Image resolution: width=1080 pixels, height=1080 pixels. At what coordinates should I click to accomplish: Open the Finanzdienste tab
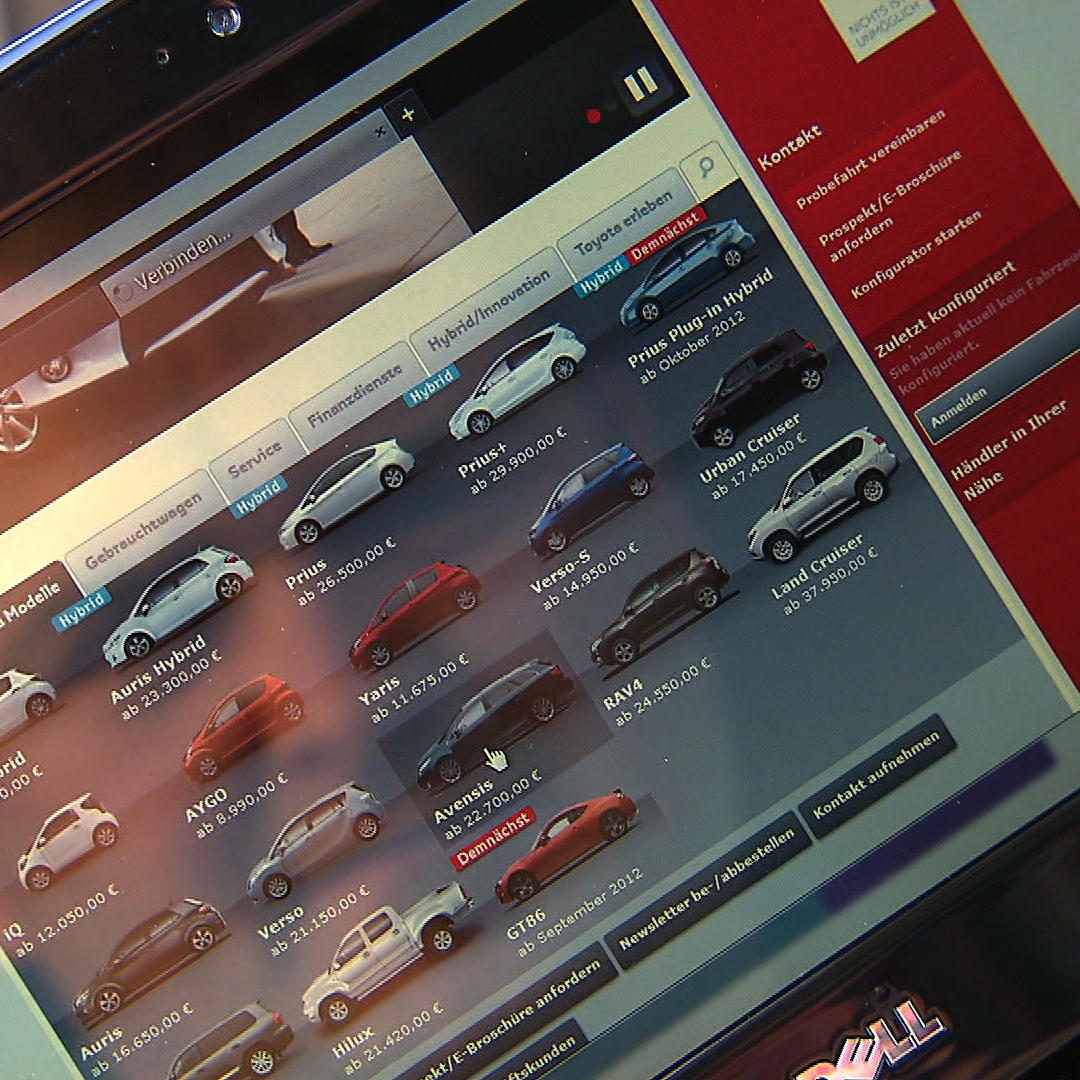coord(355,396)
